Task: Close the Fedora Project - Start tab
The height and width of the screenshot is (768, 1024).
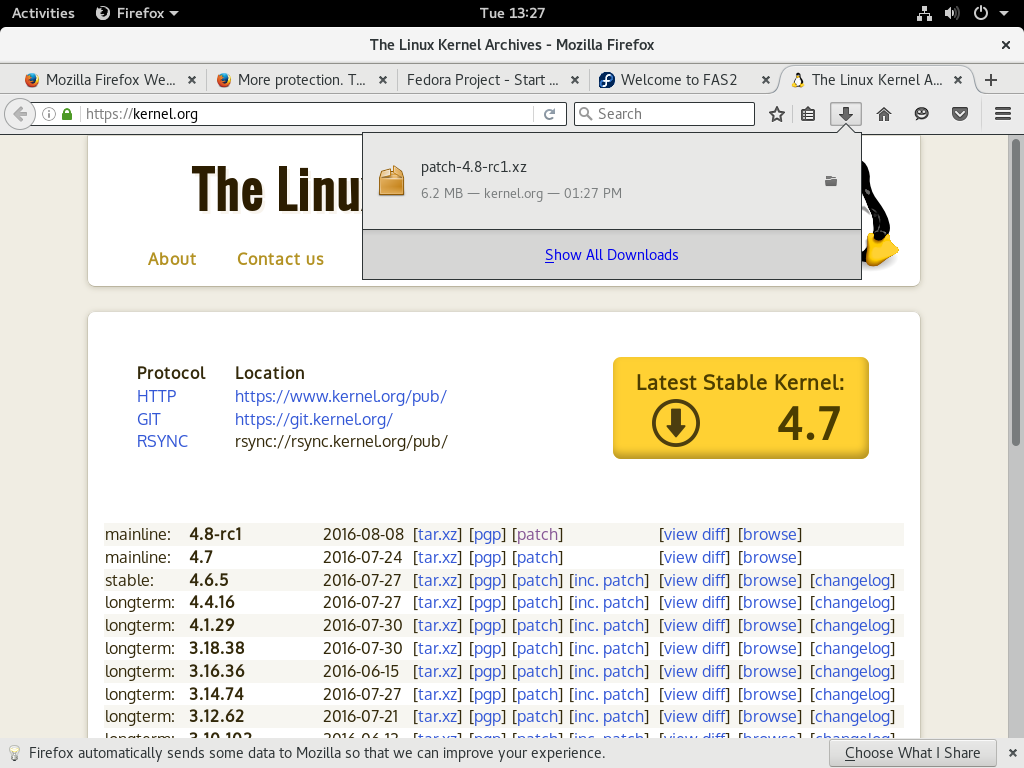Action: tap(575, 80)
